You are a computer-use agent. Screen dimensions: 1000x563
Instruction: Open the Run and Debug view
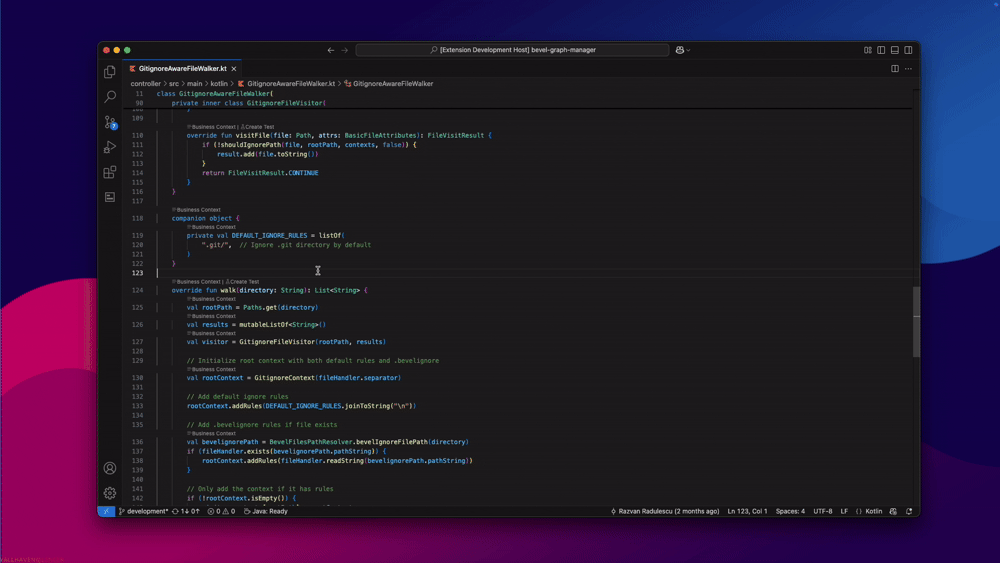(x=110, y=147)
